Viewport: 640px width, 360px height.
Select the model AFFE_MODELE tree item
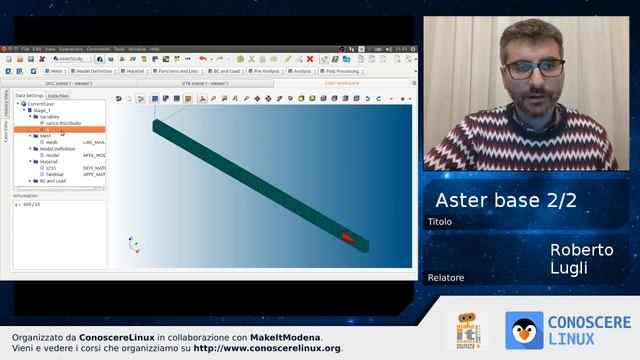(53, 156)
